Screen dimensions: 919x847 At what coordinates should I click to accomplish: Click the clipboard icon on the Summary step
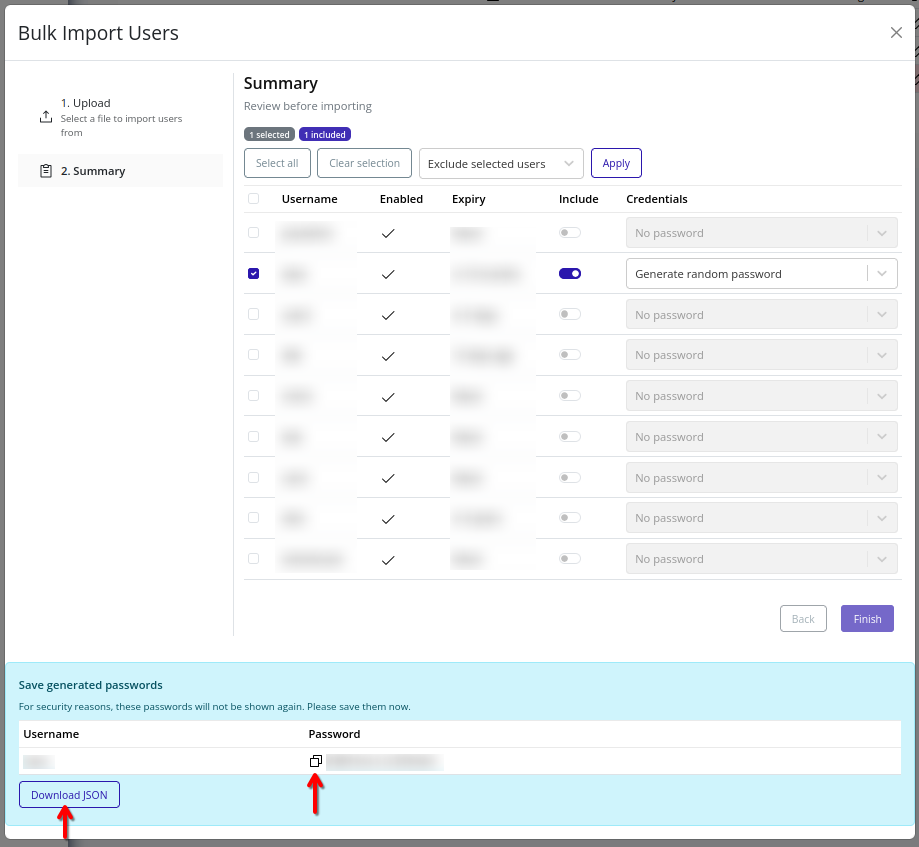point(45,170)
